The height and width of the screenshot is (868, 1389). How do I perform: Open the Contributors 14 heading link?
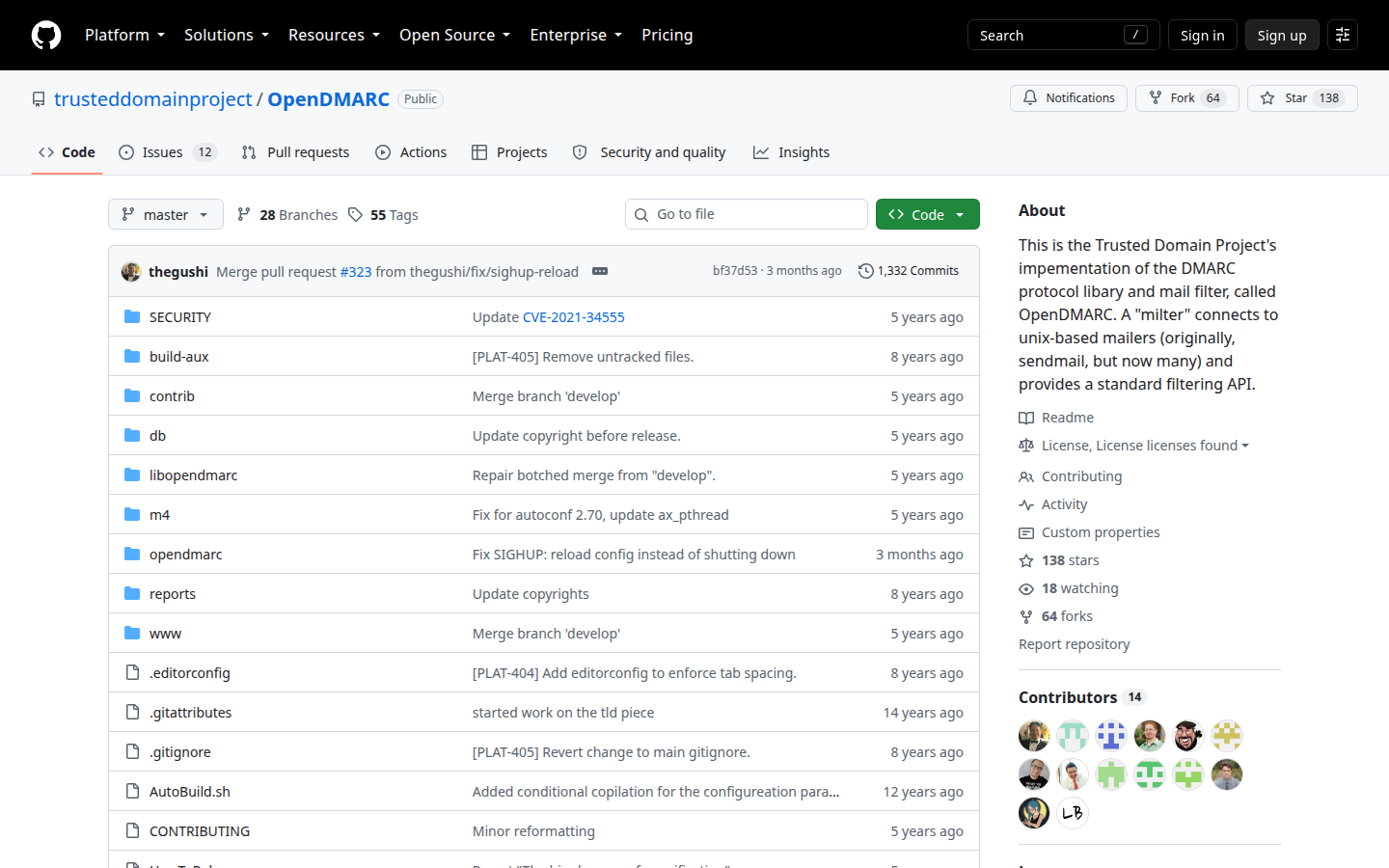tap(1081, 697)
